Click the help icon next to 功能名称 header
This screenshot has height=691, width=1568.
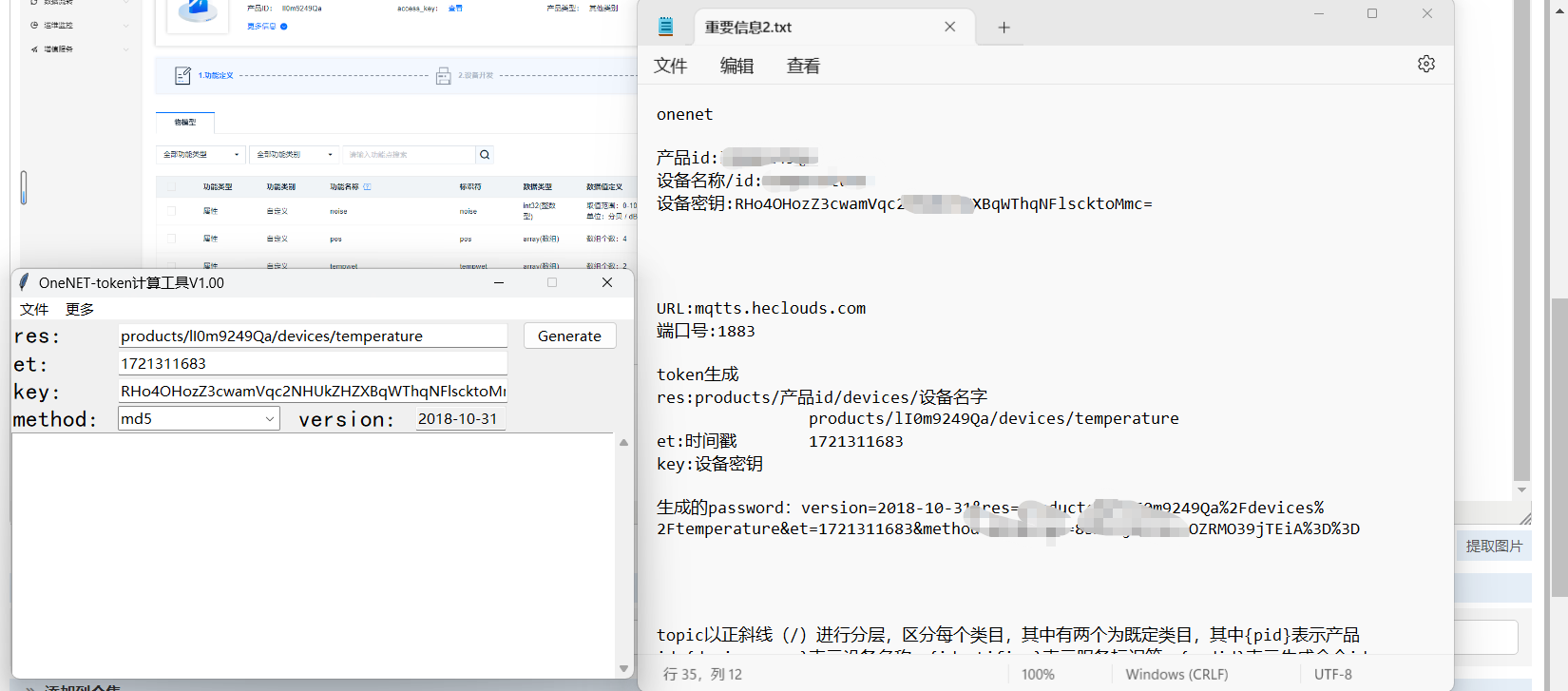367,187
